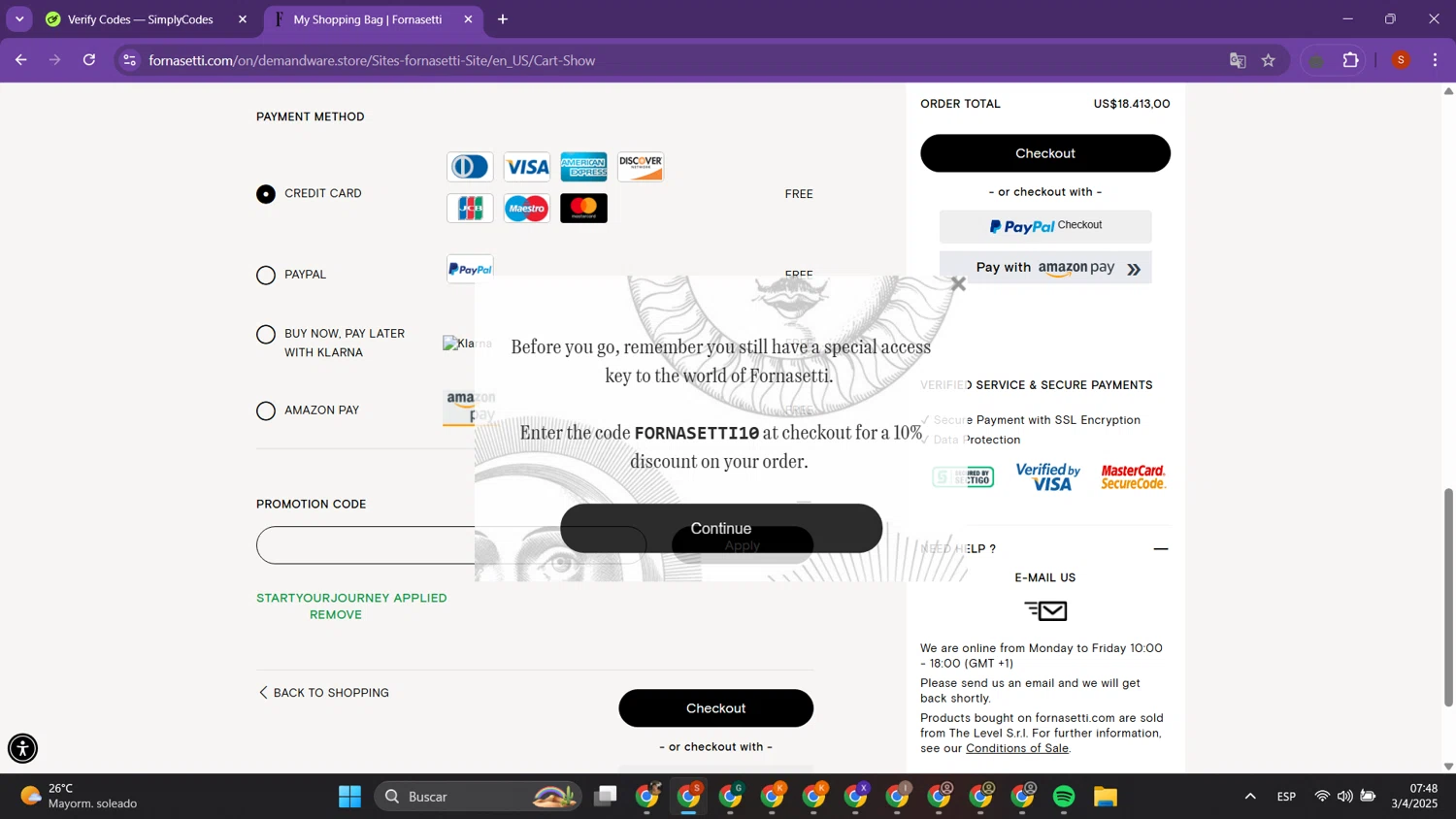The width and height of the screenshot is (1456, 819).
Task: Click the Mastercard logo
Action: [583, 209]
